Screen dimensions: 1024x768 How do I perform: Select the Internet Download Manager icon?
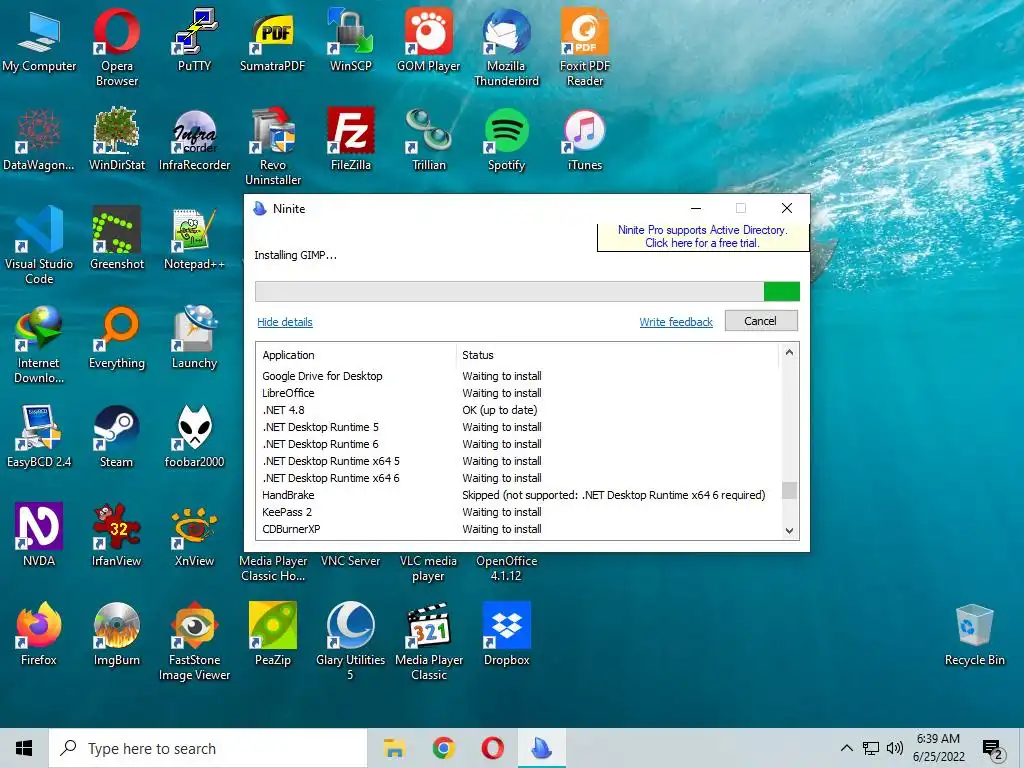[x=39, y=344]
